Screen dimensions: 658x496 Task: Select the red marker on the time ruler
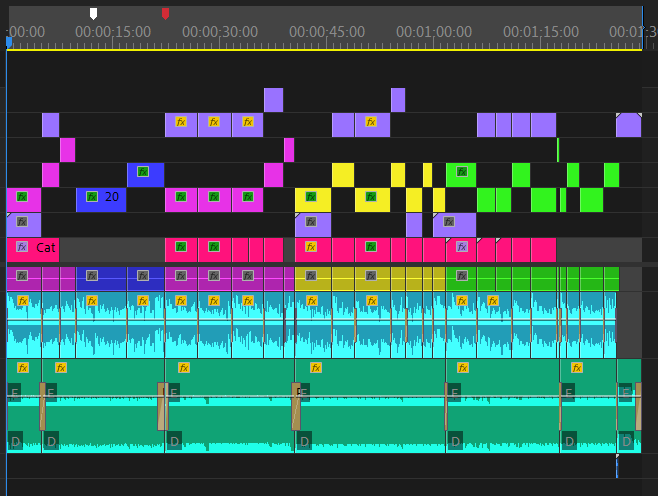click(x=166, y=14)
